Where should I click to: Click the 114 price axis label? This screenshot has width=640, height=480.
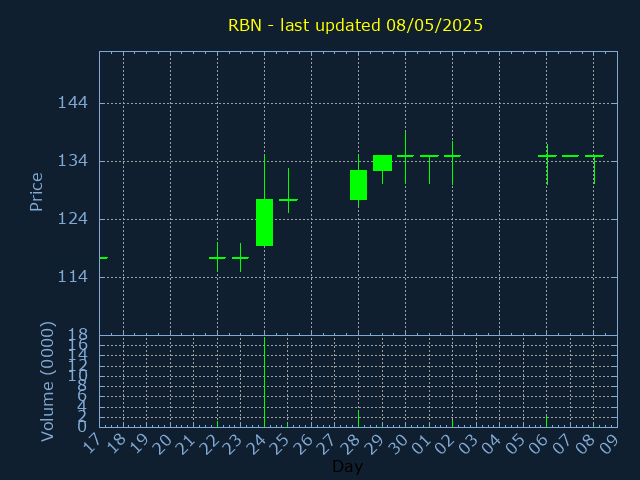pos(73,277)
